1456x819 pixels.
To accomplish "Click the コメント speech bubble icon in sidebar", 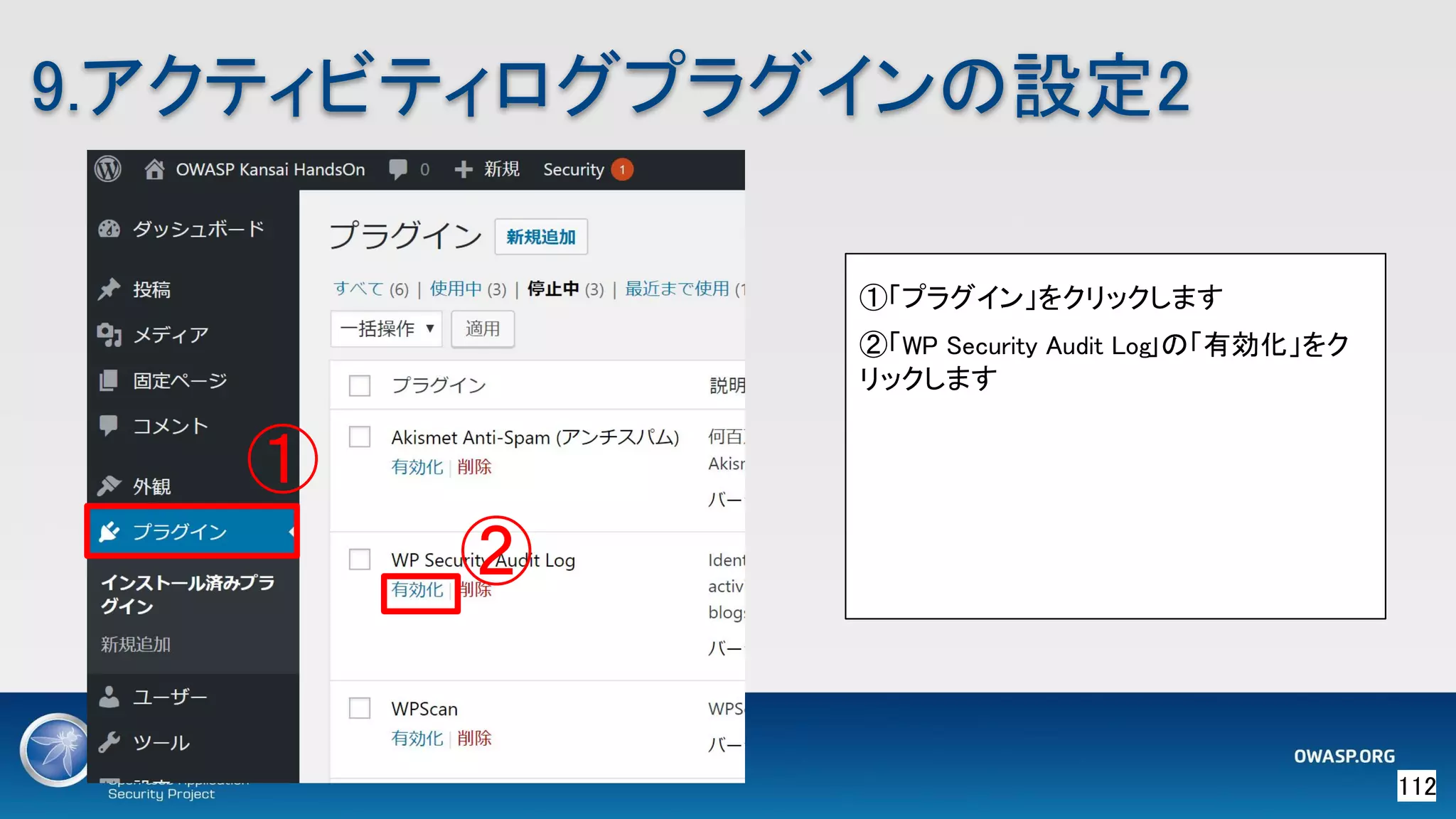I will pos(109,426).
